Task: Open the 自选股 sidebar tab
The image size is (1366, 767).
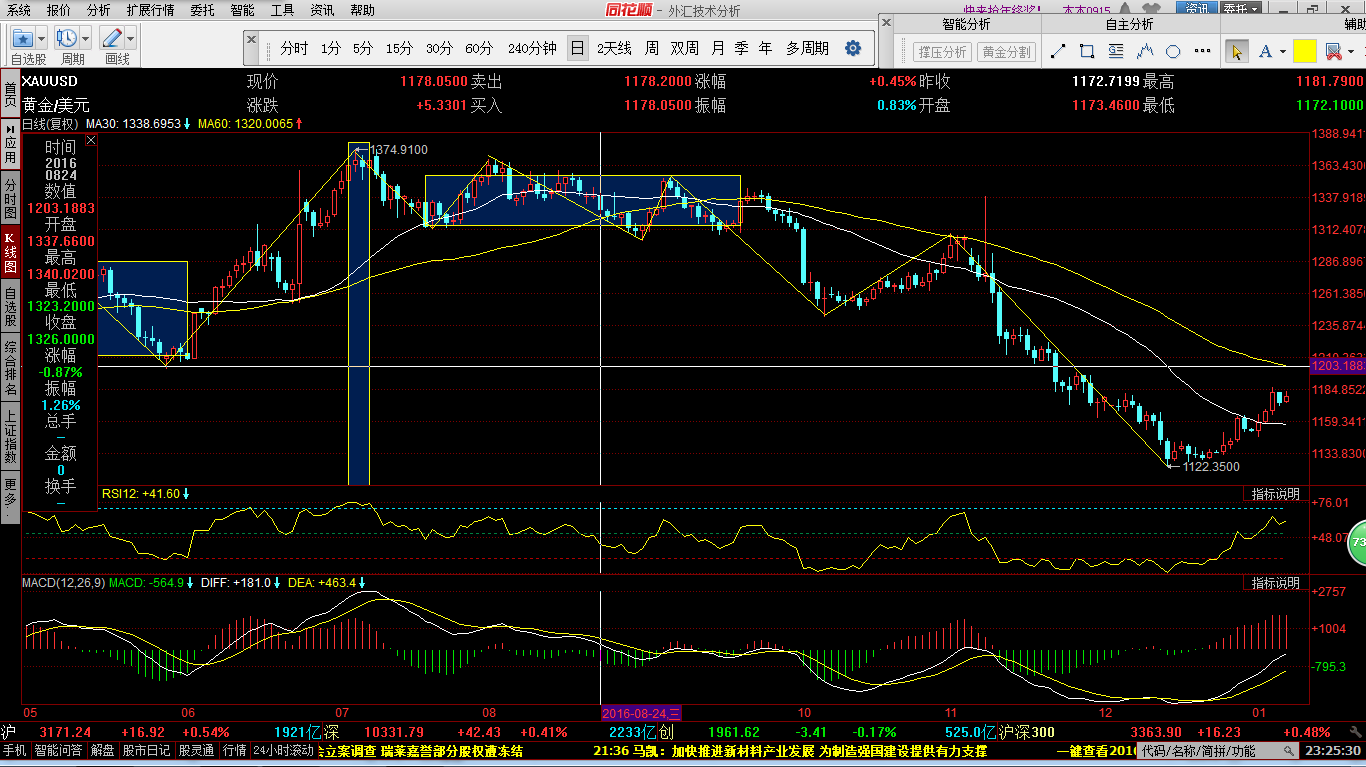Action: point(10,307)
